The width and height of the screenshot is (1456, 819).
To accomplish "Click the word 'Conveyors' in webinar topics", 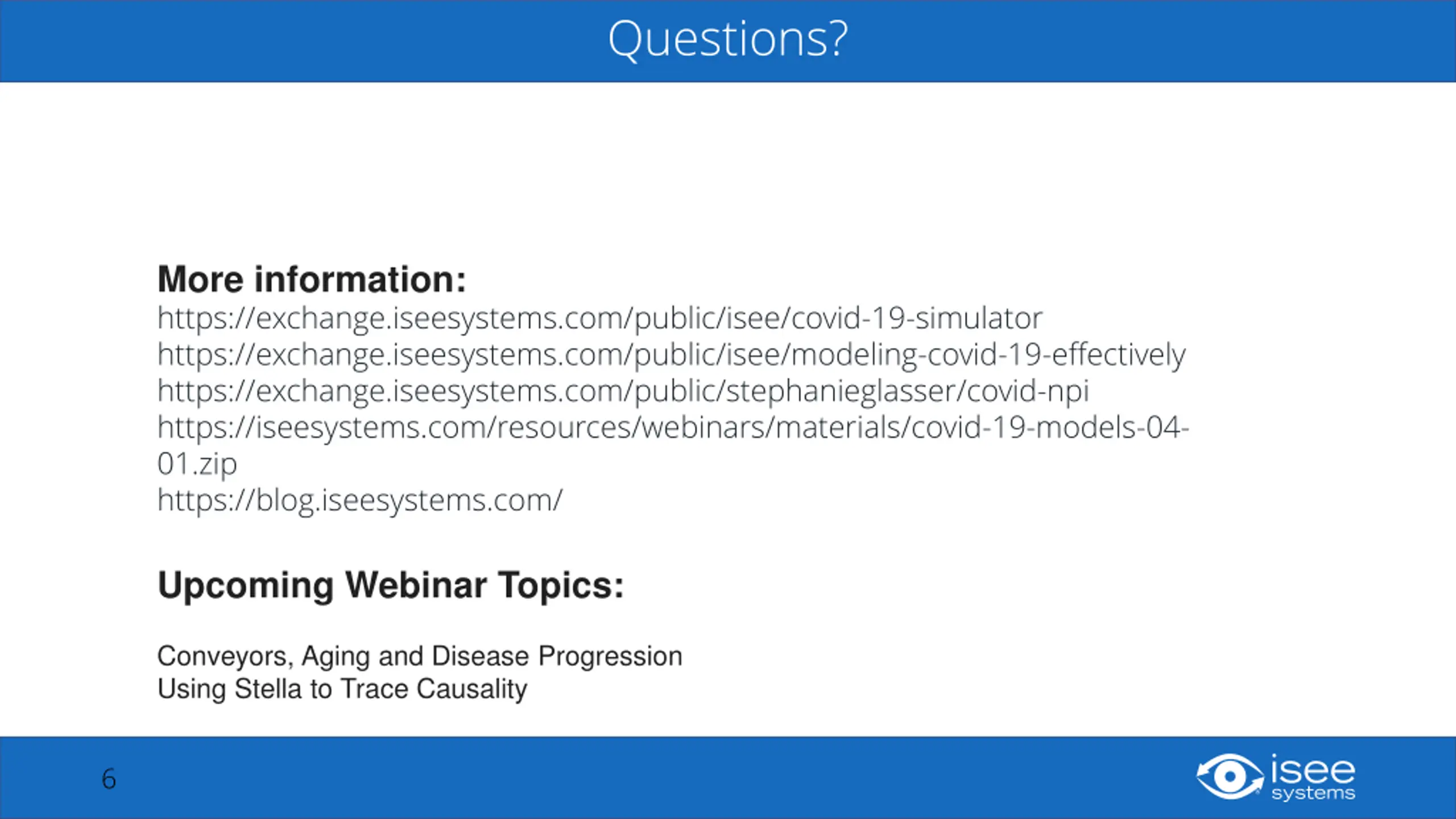I will point(225,656).
